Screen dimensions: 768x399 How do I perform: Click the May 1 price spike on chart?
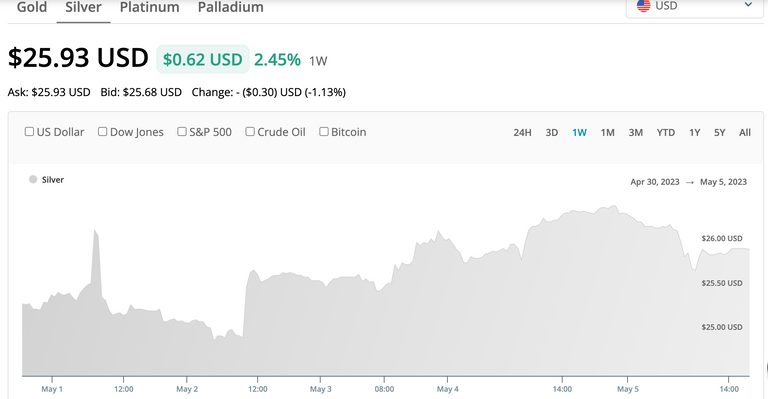pyautogui.click(x=95, y=232)
